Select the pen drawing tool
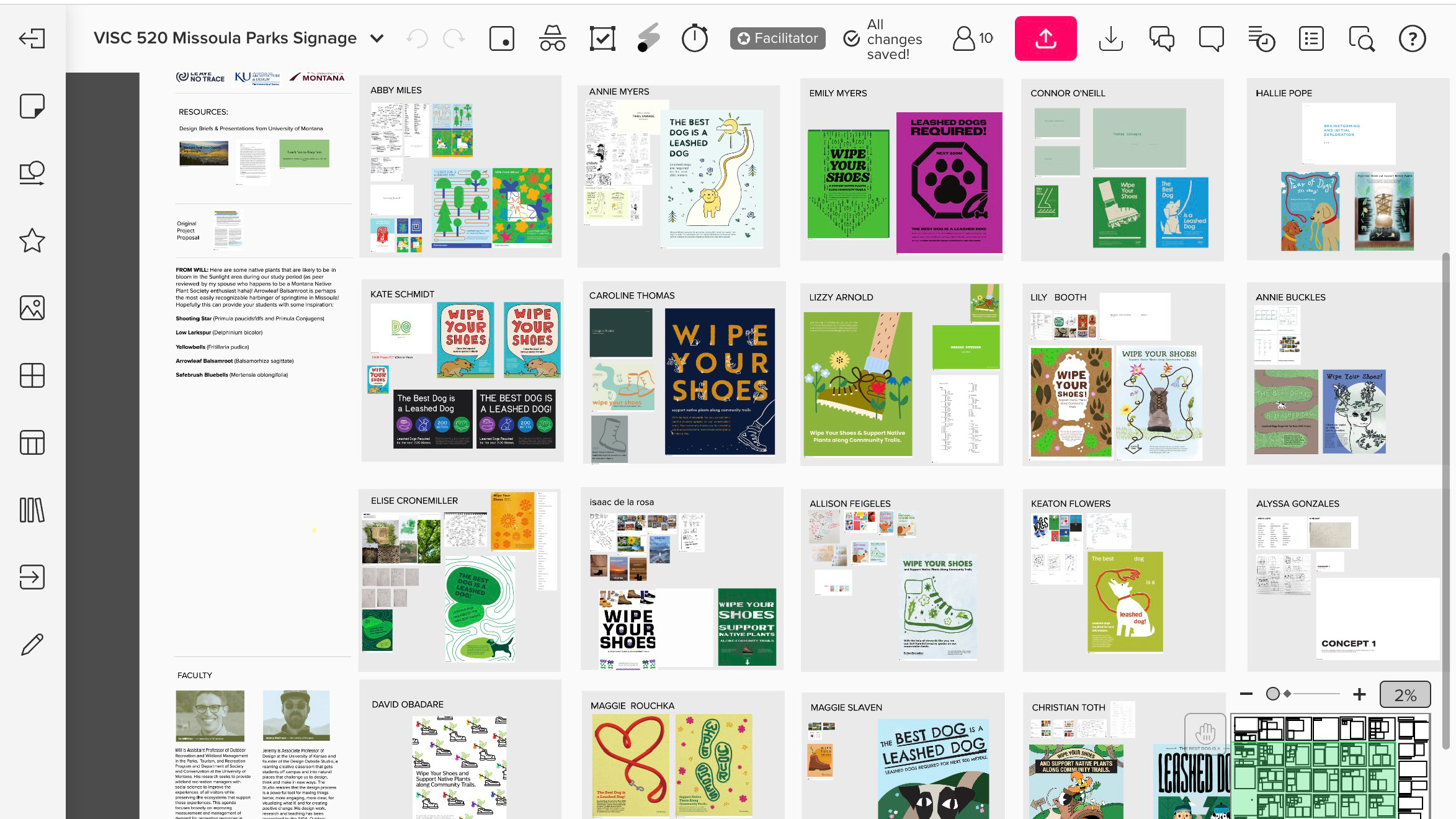This screenshot has width=1456, height=819. 32,645
